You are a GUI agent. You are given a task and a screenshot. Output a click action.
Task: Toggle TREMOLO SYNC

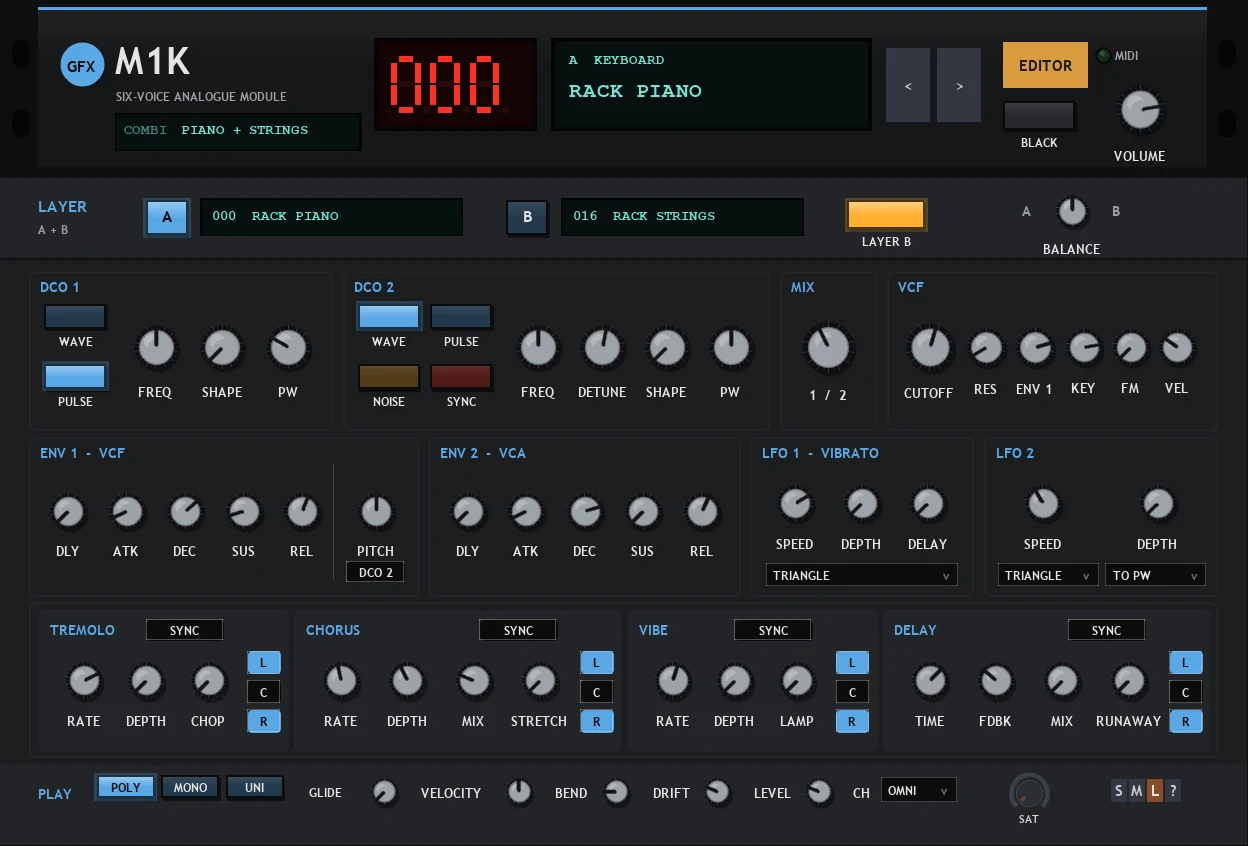(x=185, y=630)
